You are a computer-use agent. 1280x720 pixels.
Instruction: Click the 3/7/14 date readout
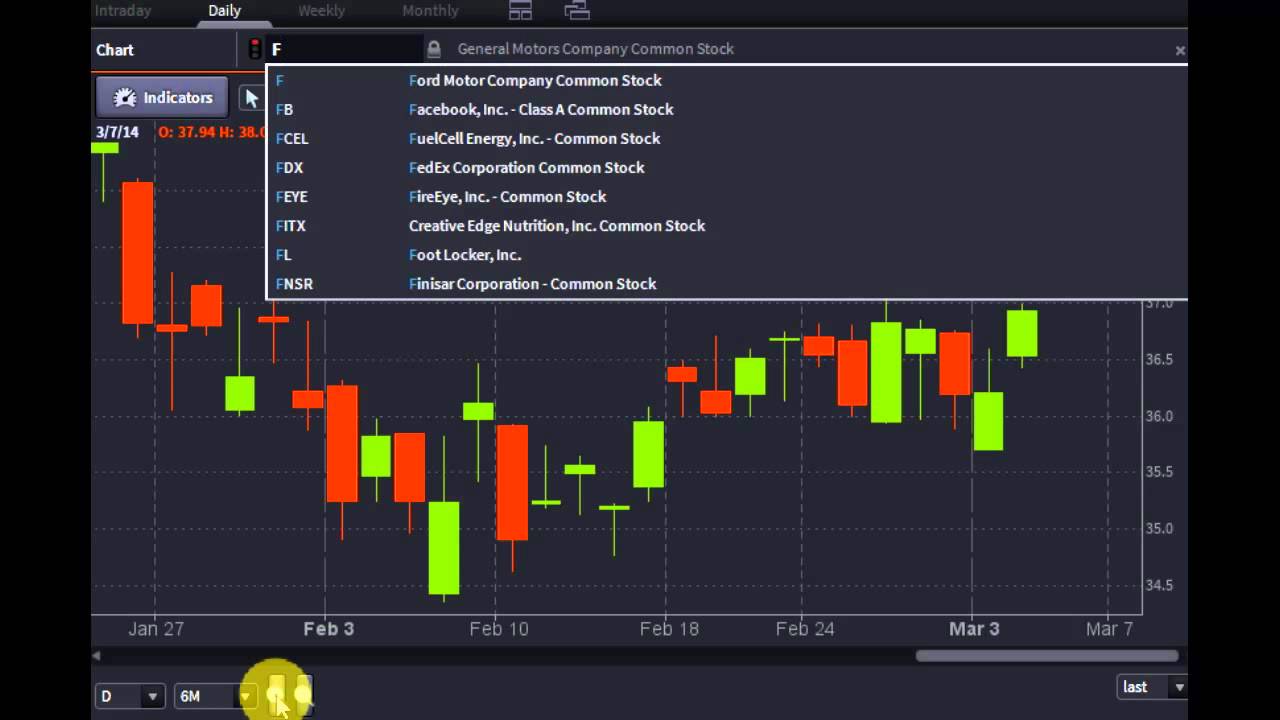point(117,132)
